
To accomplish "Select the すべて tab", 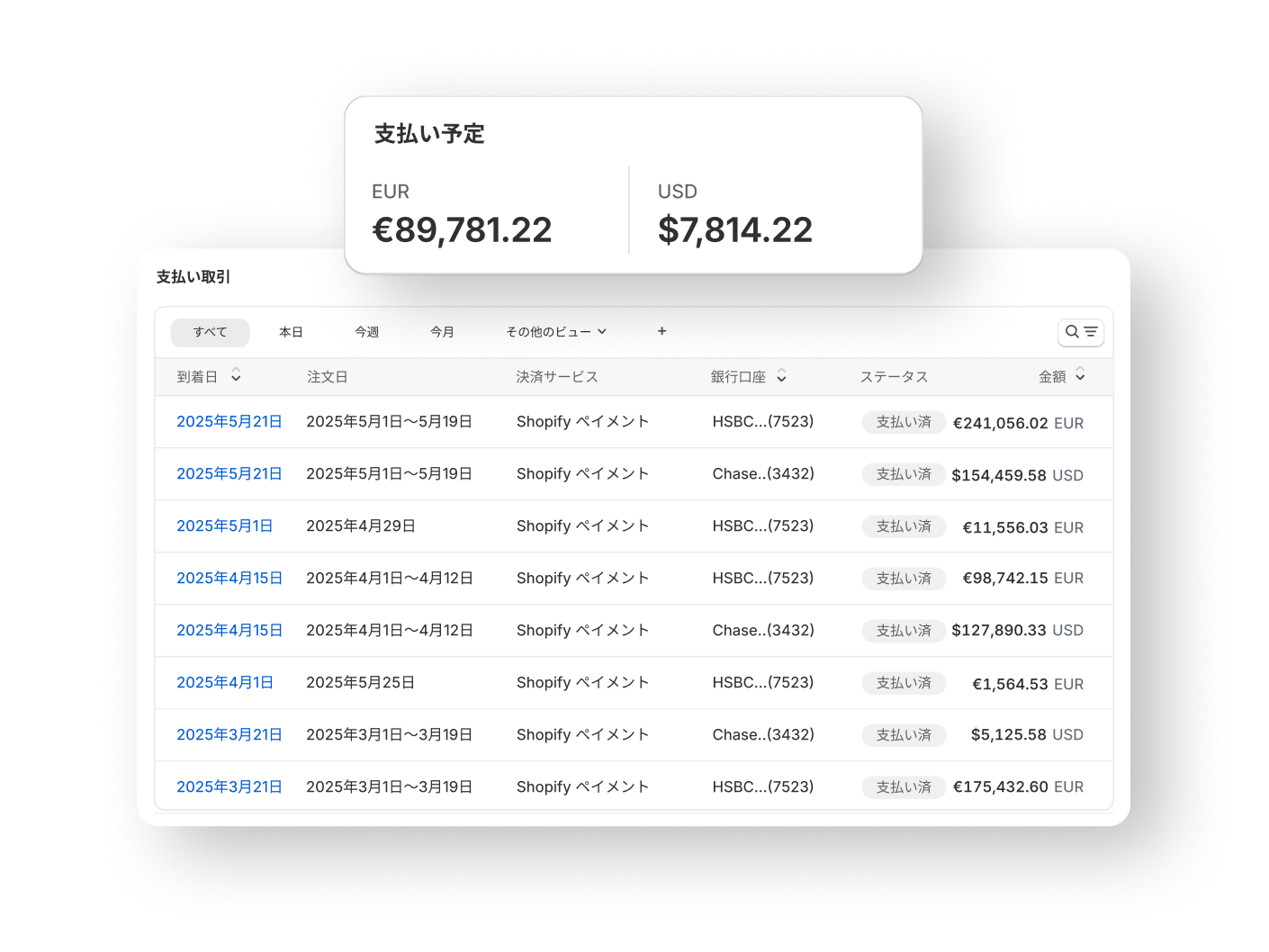I will click(210, 332).
